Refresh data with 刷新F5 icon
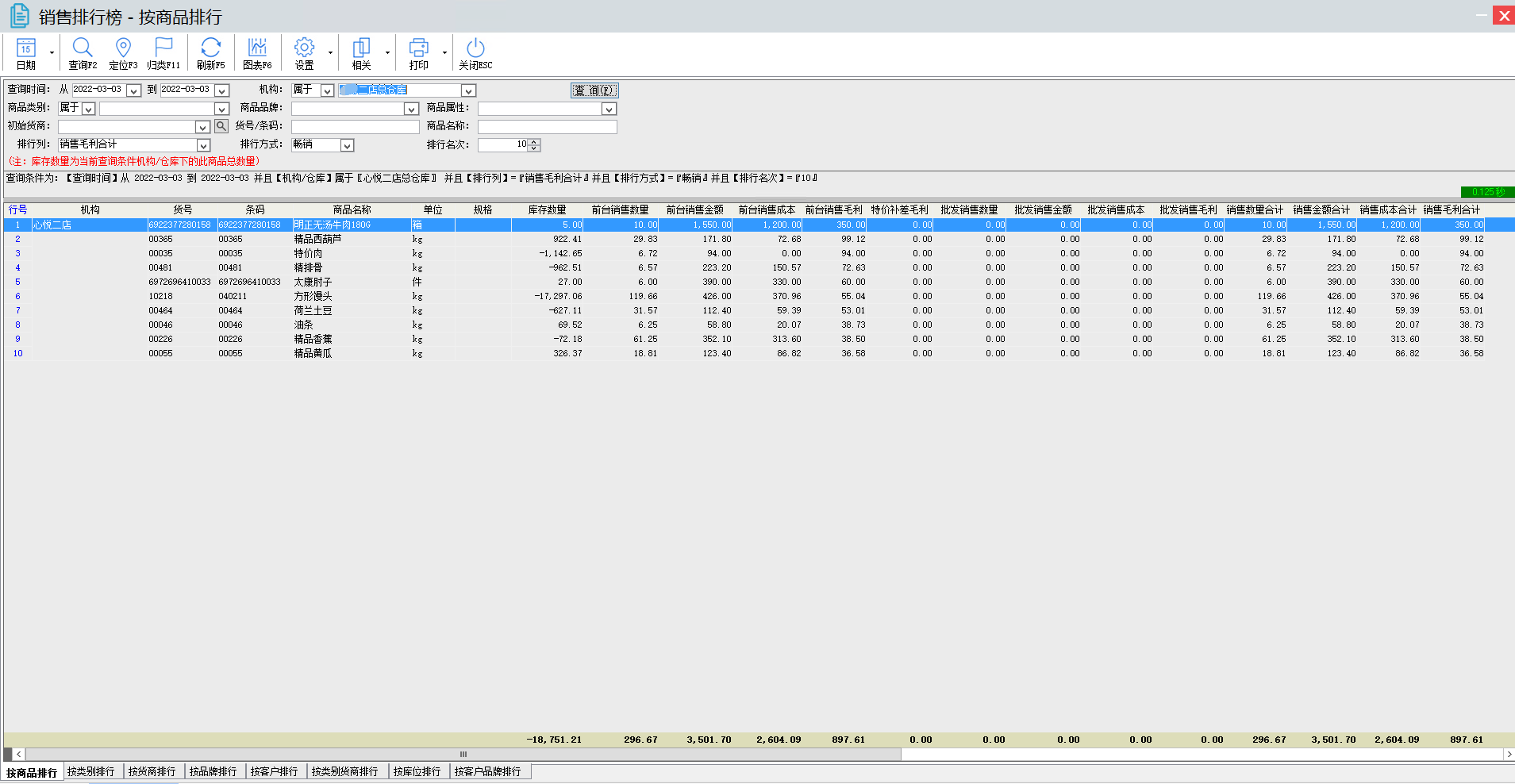The height and width of the screenshot is (784, 1515). point(210,53)
